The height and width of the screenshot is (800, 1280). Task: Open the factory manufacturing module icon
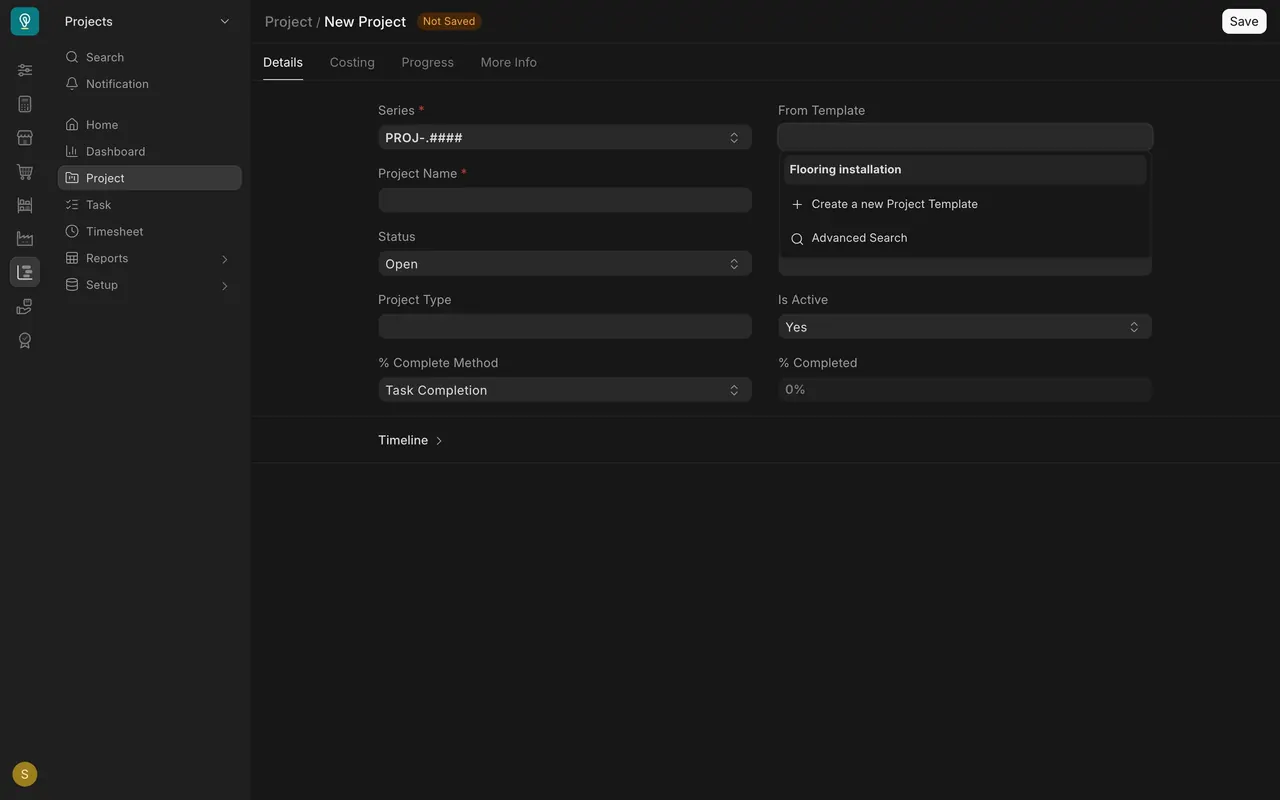coord(25,239)
